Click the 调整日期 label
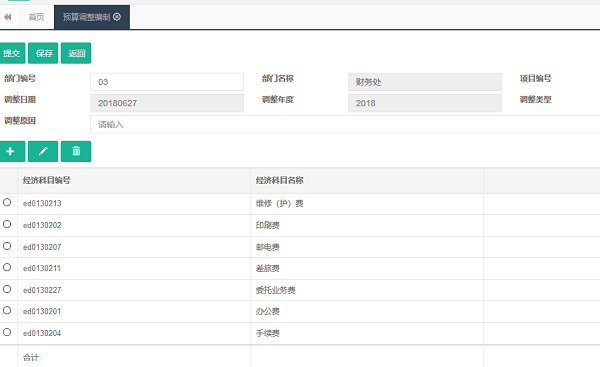This screenshot has height=367, width=600. (20, 99)
